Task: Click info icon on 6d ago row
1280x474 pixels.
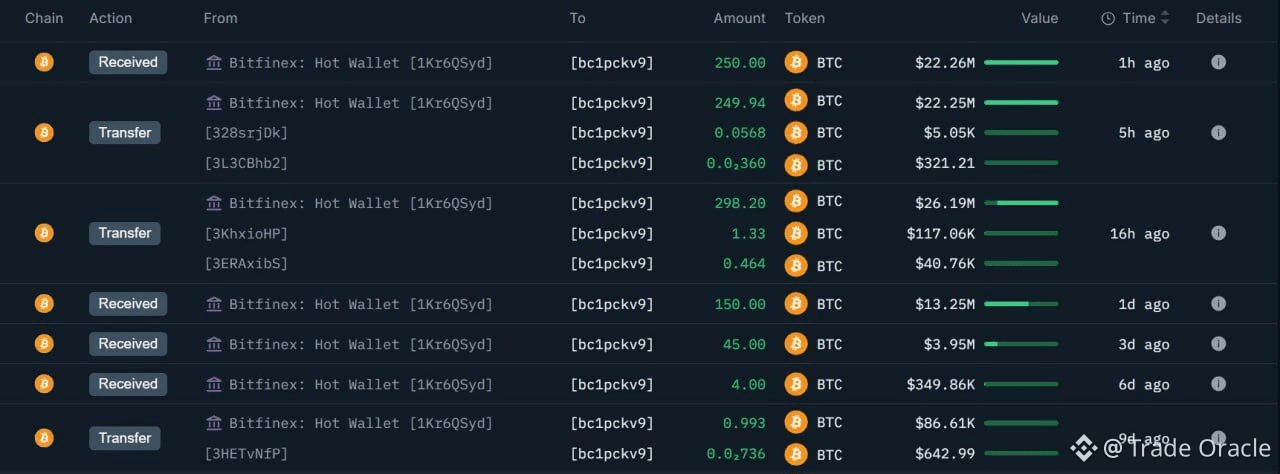Action: click(1218, 384)
